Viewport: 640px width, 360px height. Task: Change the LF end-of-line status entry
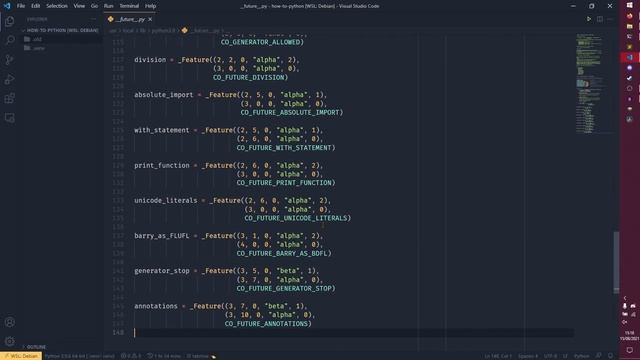565,356
